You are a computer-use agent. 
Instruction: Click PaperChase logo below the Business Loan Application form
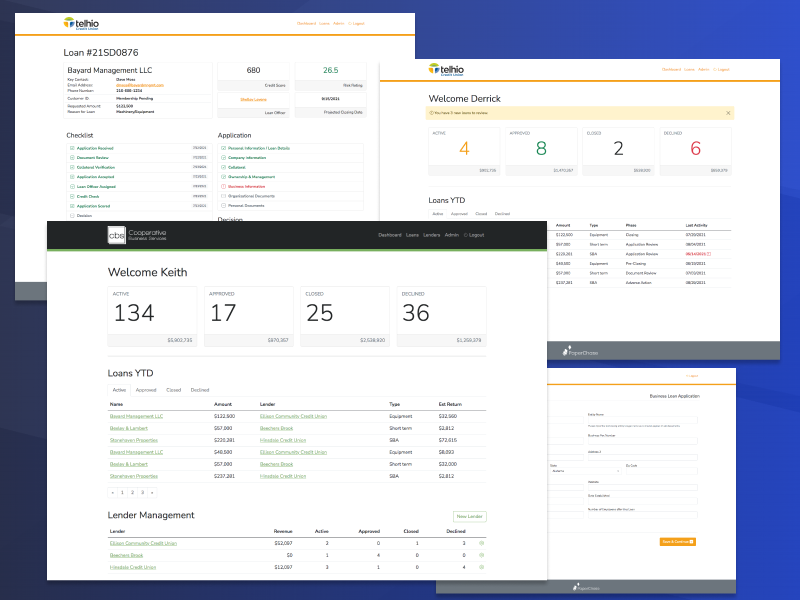pos(586,588)
